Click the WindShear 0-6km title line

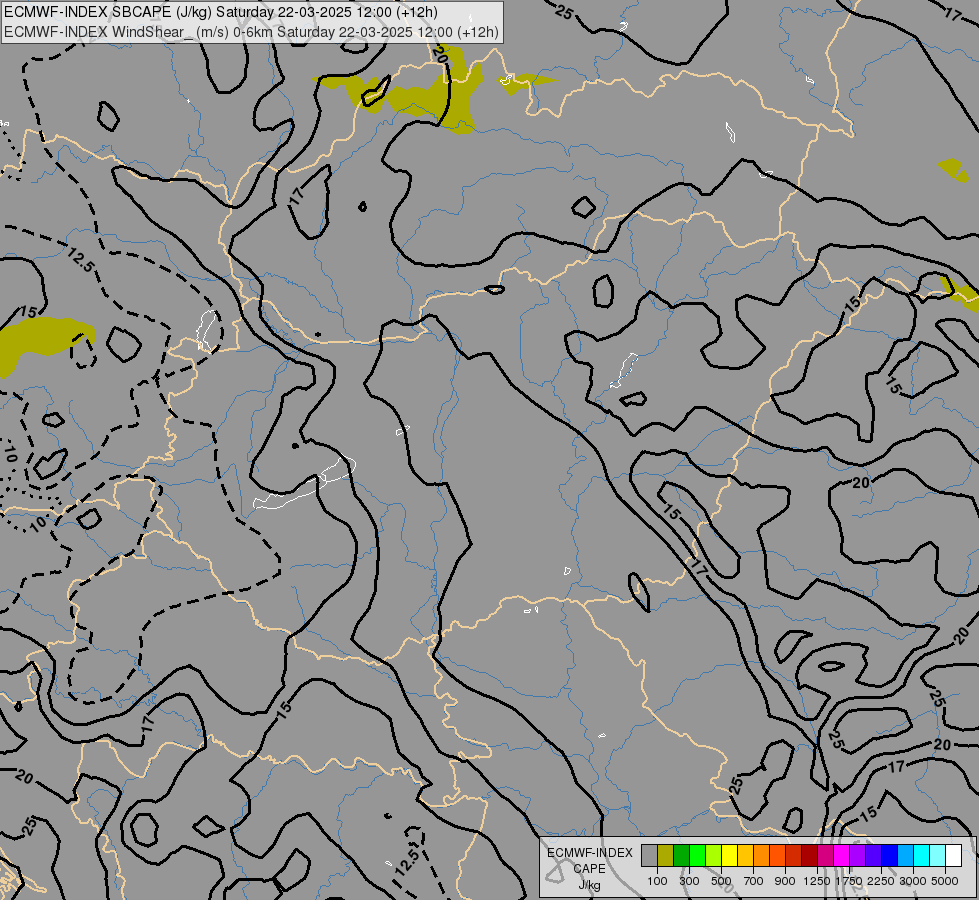(251, 32)
